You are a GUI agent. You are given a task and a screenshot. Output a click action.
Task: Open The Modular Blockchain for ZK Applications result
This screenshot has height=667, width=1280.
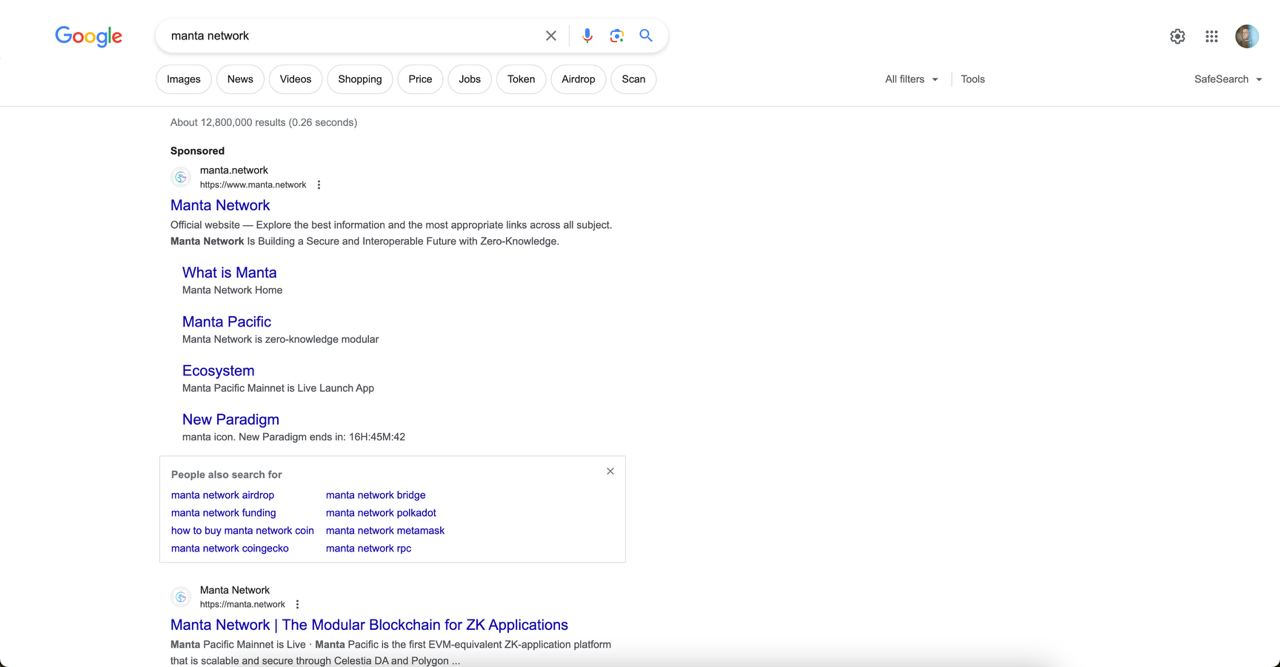click(x=369, y=625)
